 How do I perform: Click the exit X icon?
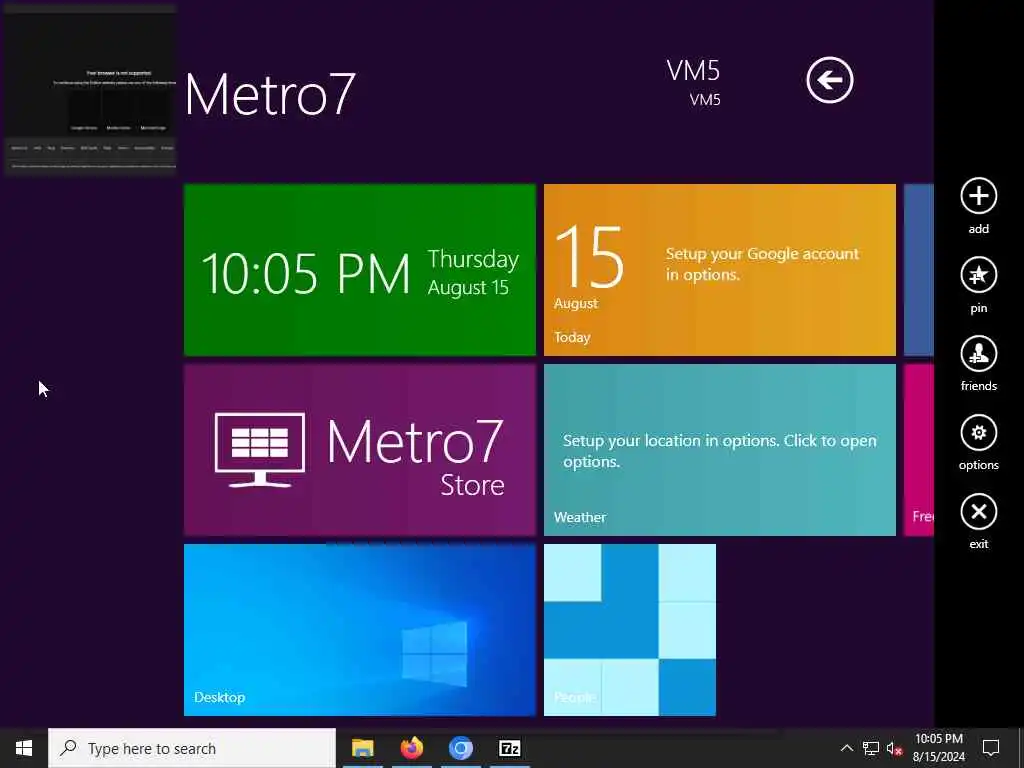tap(978, 511)
